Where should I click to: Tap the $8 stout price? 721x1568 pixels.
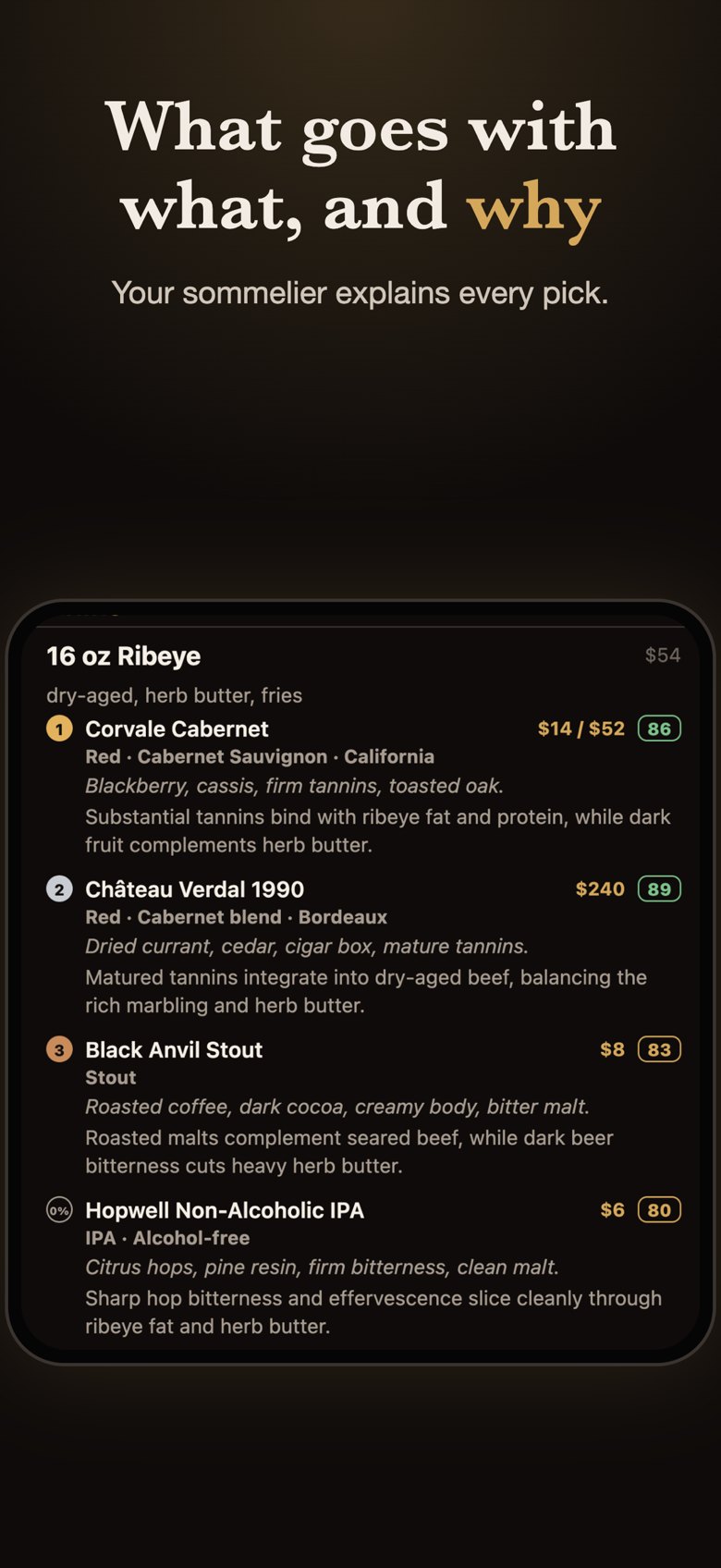pyautogui.click(x=612, y=1049)
